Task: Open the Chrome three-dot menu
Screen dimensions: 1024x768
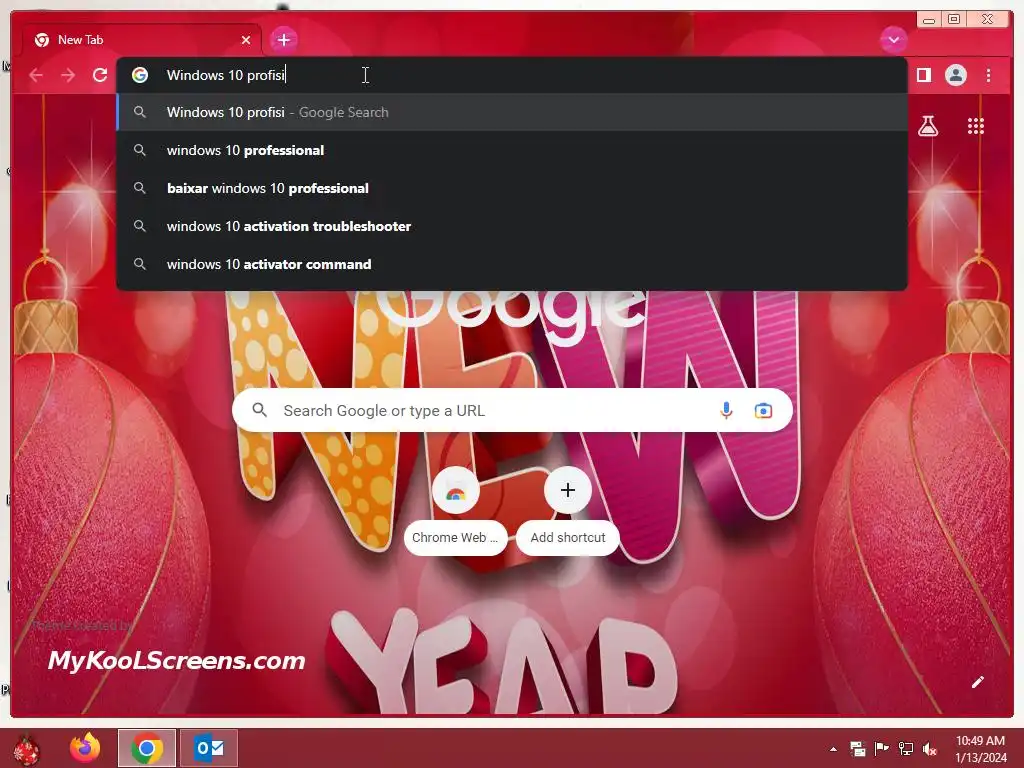Action: (x=989, y=75)
